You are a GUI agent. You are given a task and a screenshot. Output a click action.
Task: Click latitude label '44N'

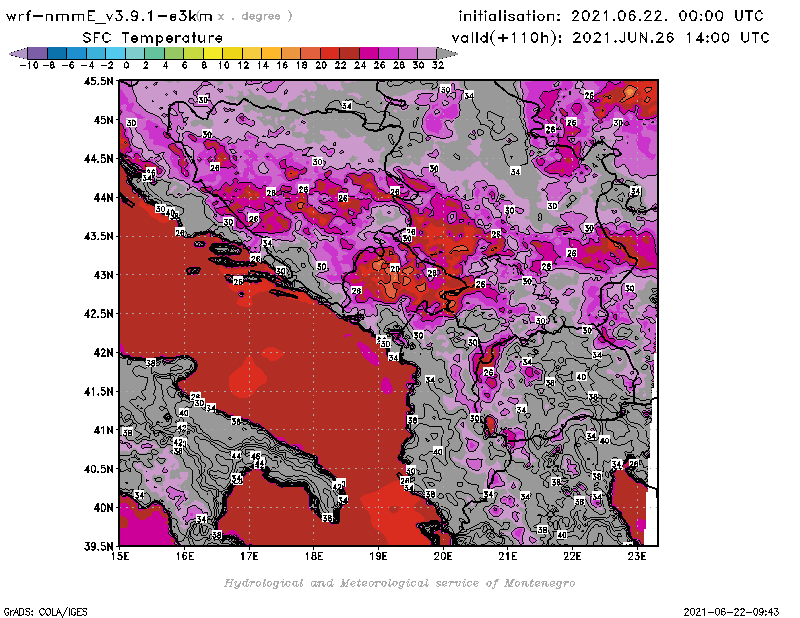click(103, 197)
